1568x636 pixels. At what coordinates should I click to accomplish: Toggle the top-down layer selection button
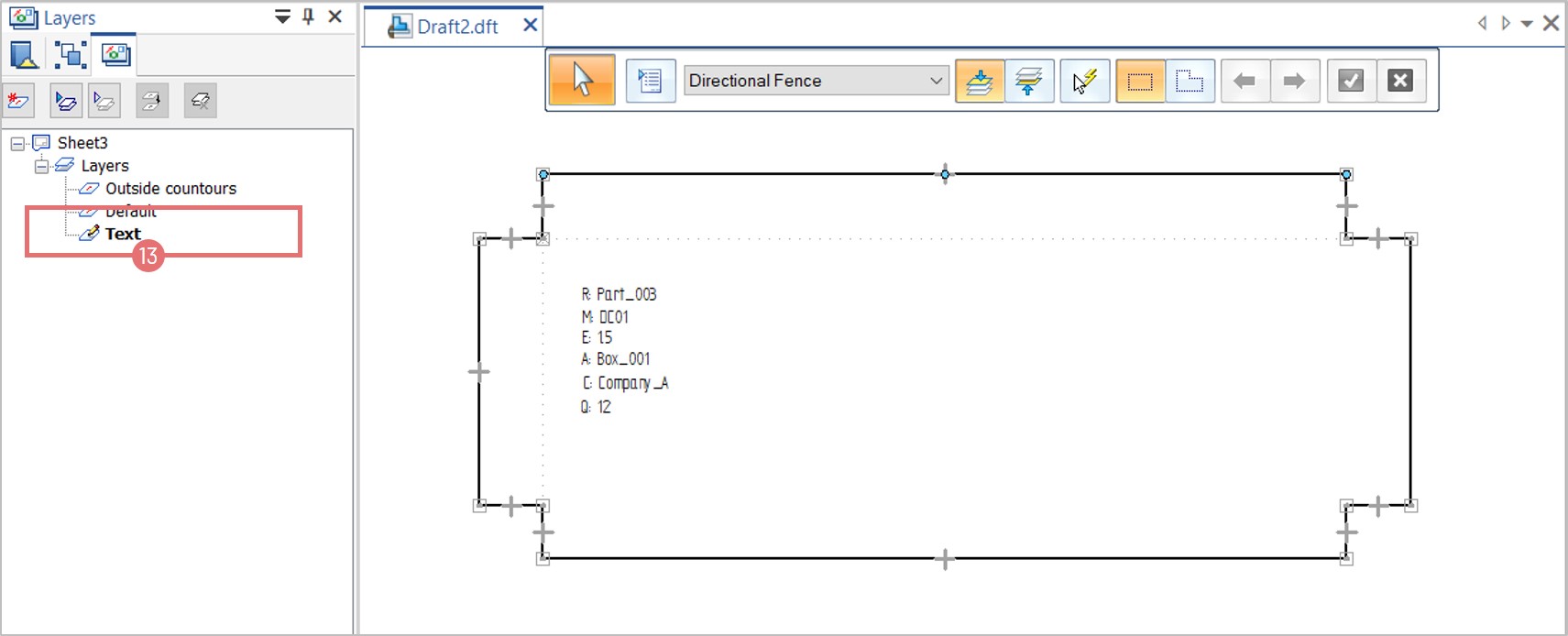[980, 81]
